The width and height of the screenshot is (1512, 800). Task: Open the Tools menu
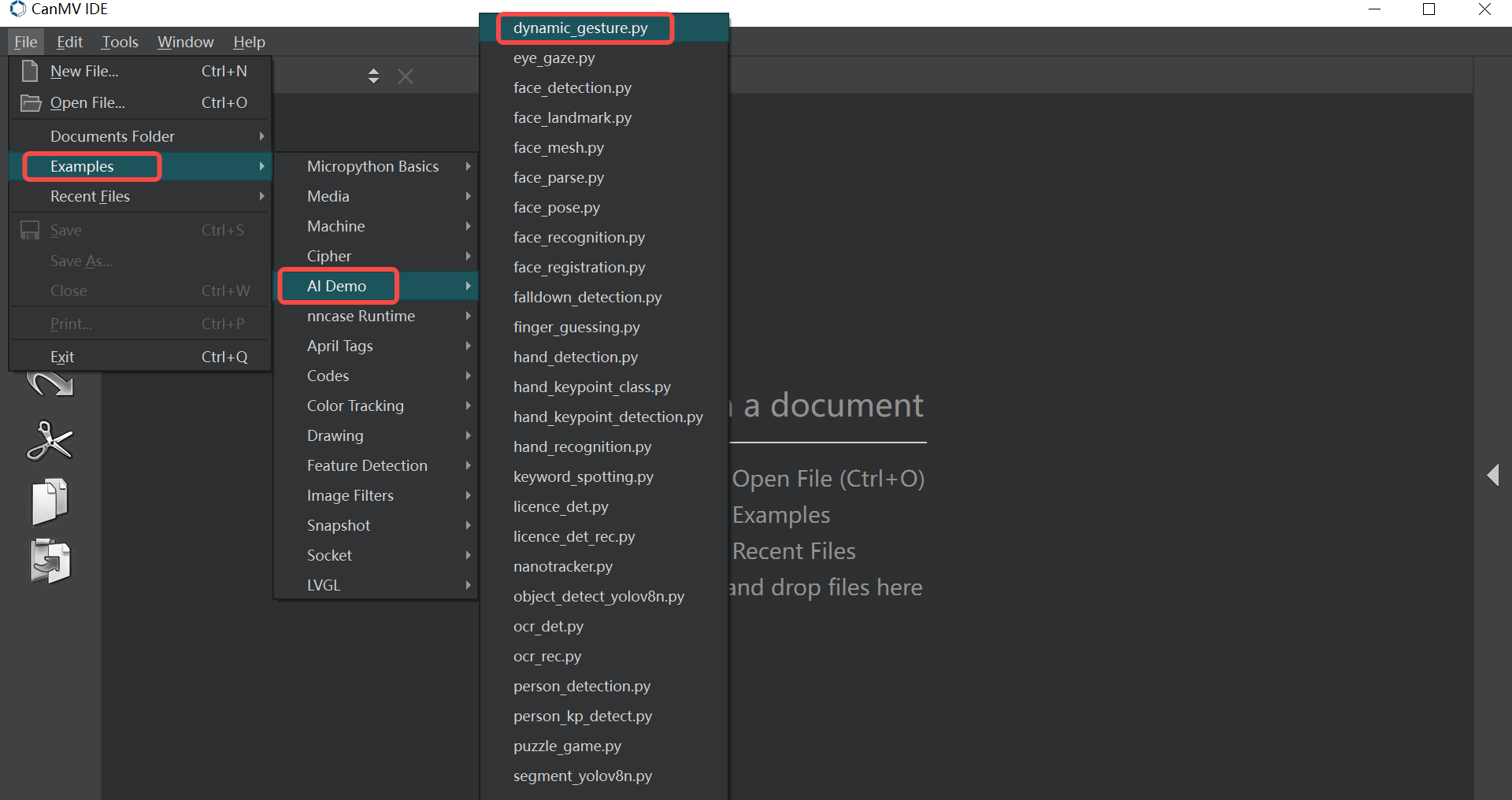(x=120, y=42)
